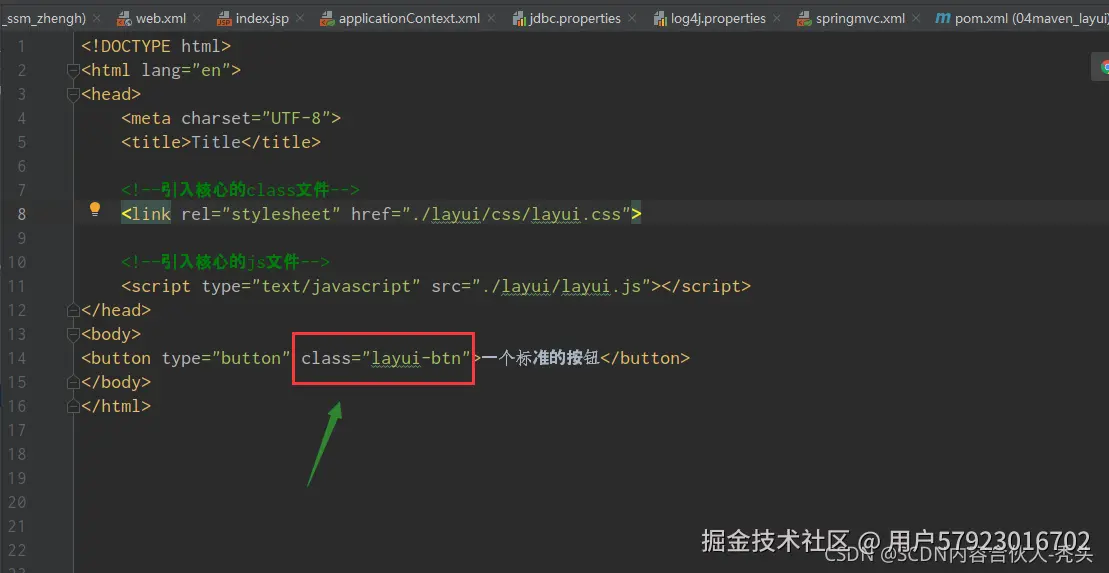The height and width of the screenshot is (573, 1109).
Task: Close the log4j.properties tab
Action: [777, 18]
